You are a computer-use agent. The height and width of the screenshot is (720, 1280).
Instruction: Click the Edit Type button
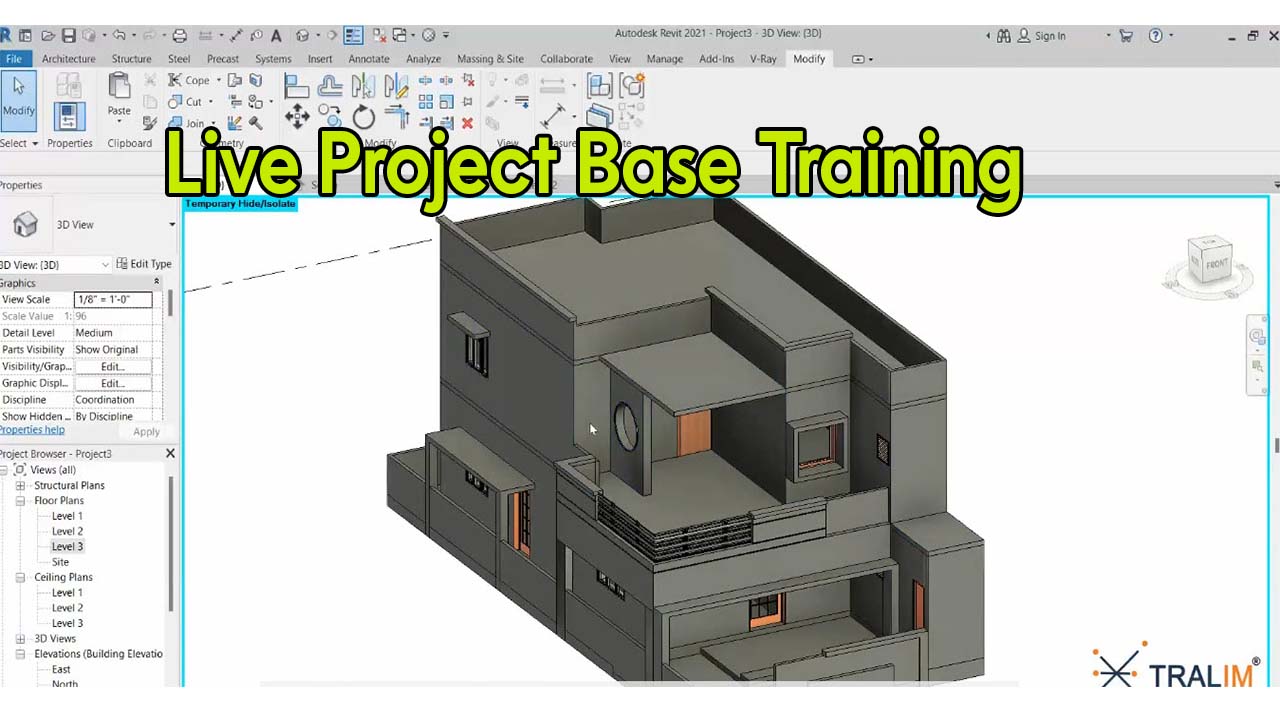(x=144, y=264)
